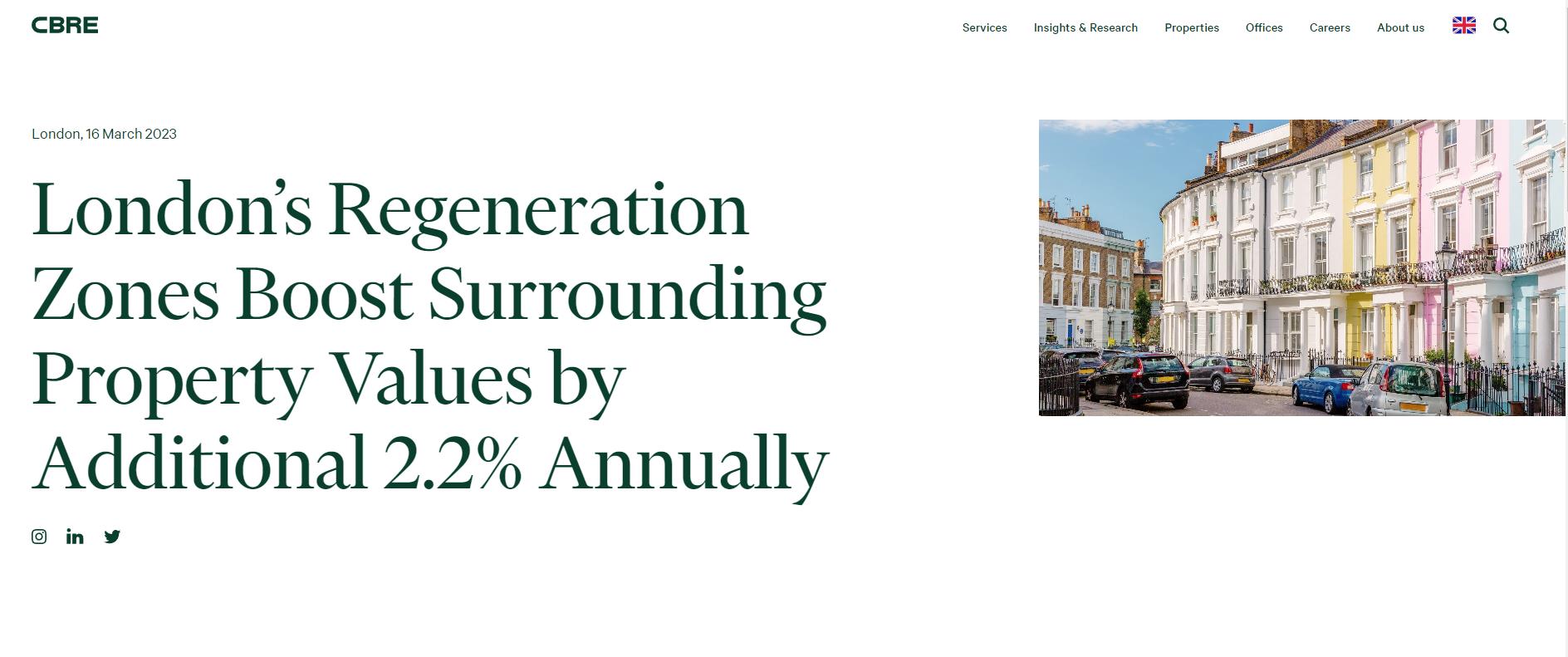Open the site search magnifier
This screenshot has width=1568, height=657.
tap(1501, 26)
